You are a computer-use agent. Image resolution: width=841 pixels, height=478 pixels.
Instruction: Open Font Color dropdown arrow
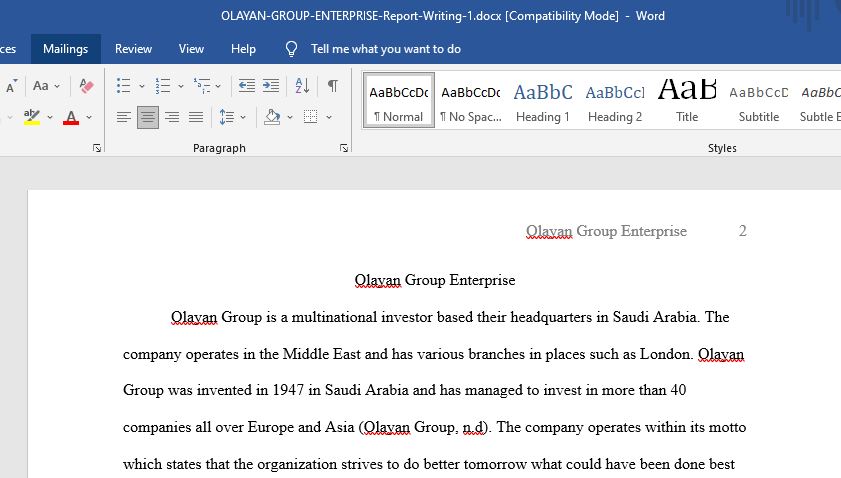click(89, 117)
